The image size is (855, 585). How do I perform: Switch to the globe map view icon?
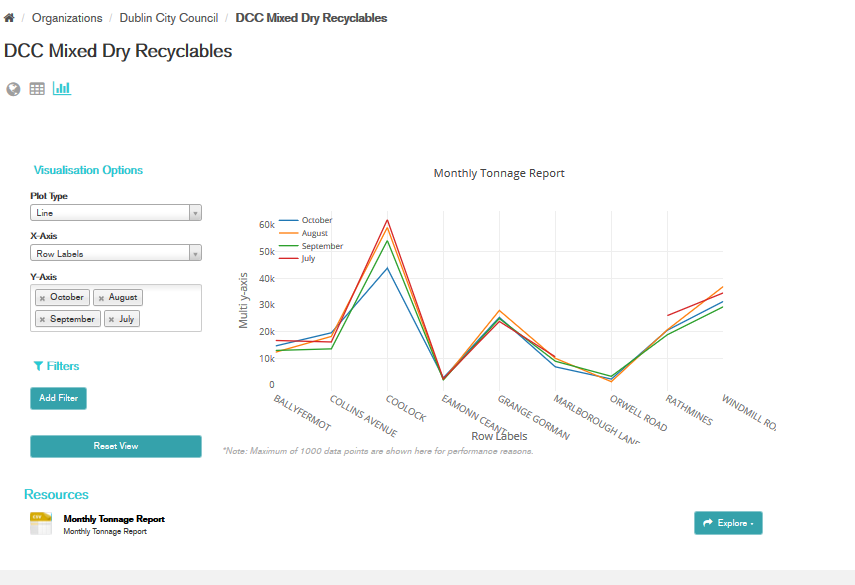click(x=13, y=89)
